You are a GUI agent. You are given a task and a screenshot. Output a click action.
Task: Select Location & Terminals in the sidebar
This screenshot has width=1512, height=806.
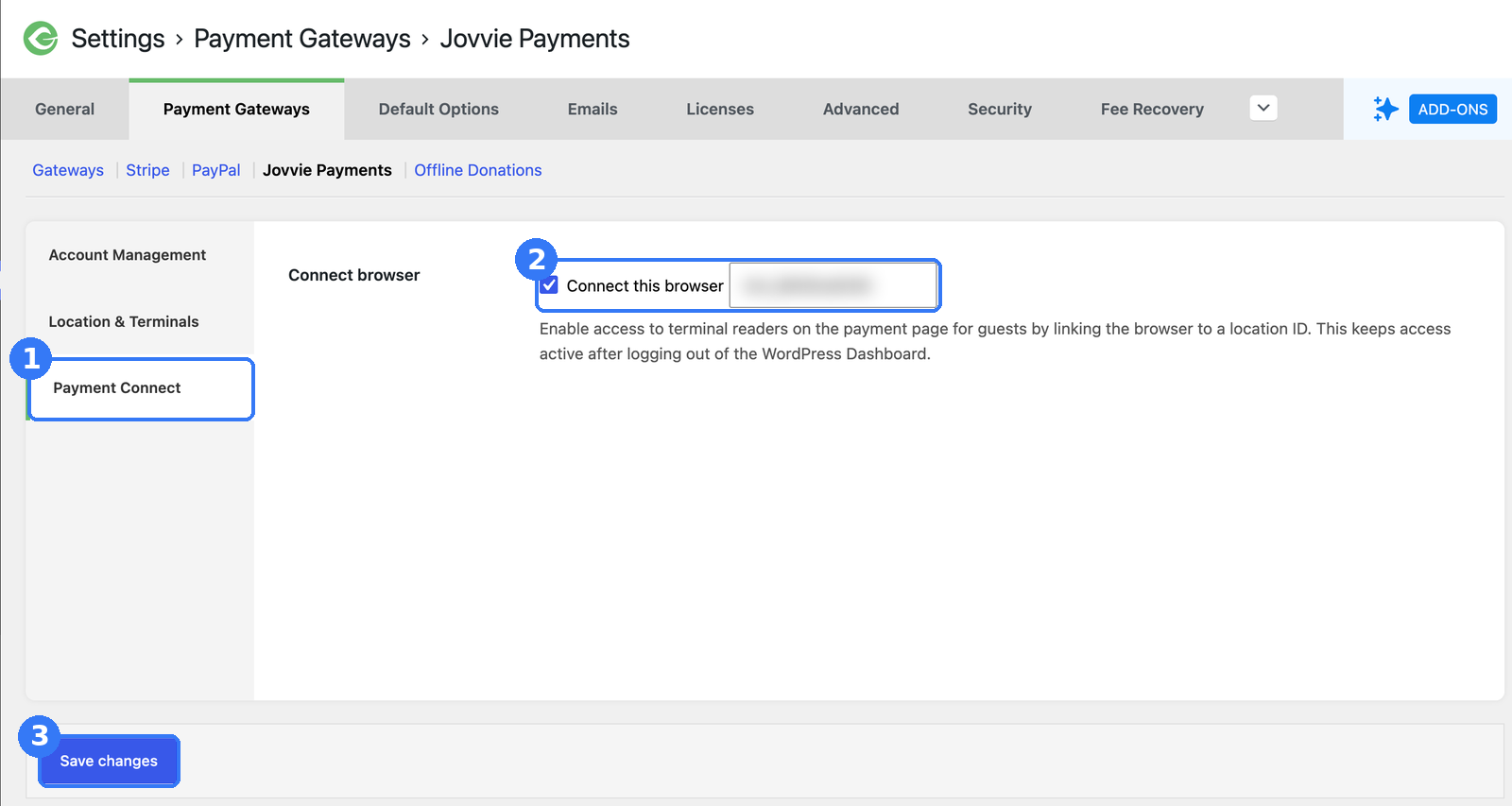124,321
